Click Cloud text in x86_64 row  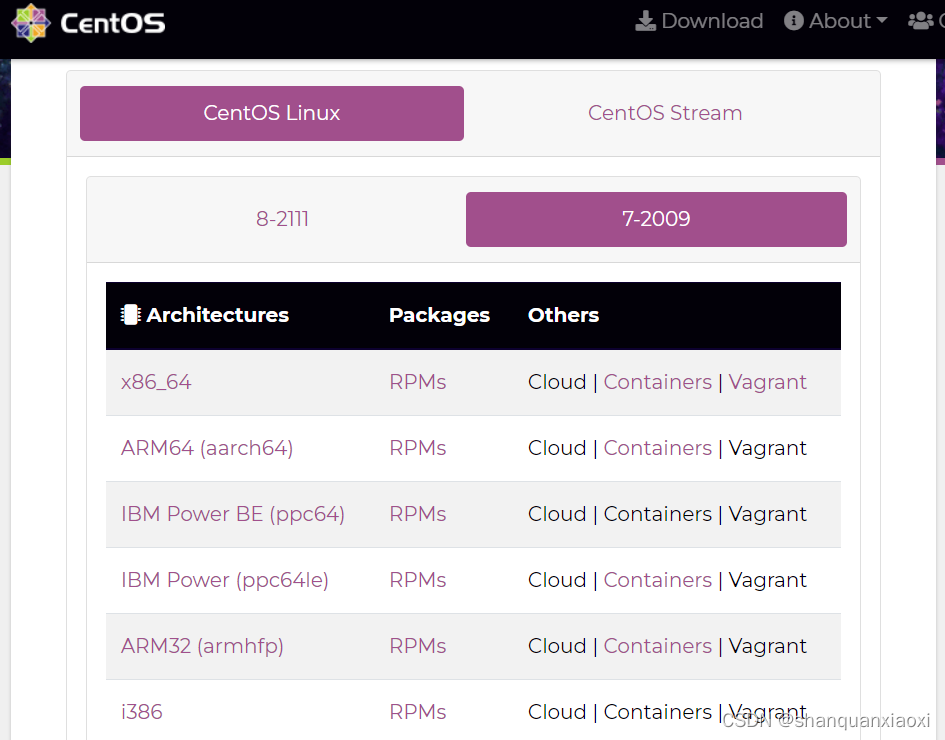(x=557, y=382)
